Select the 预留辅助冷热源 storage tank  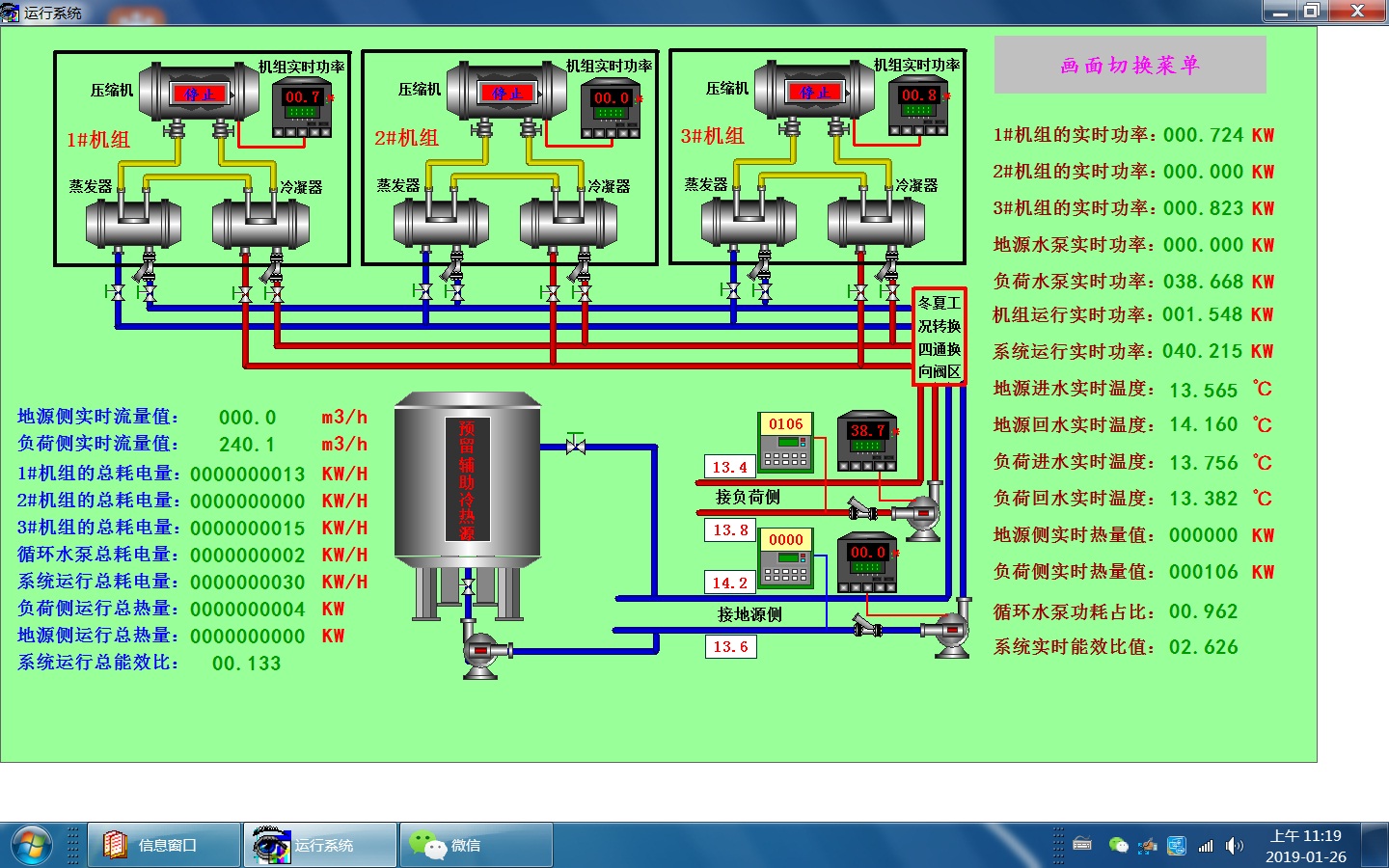[x=468, y=482]
